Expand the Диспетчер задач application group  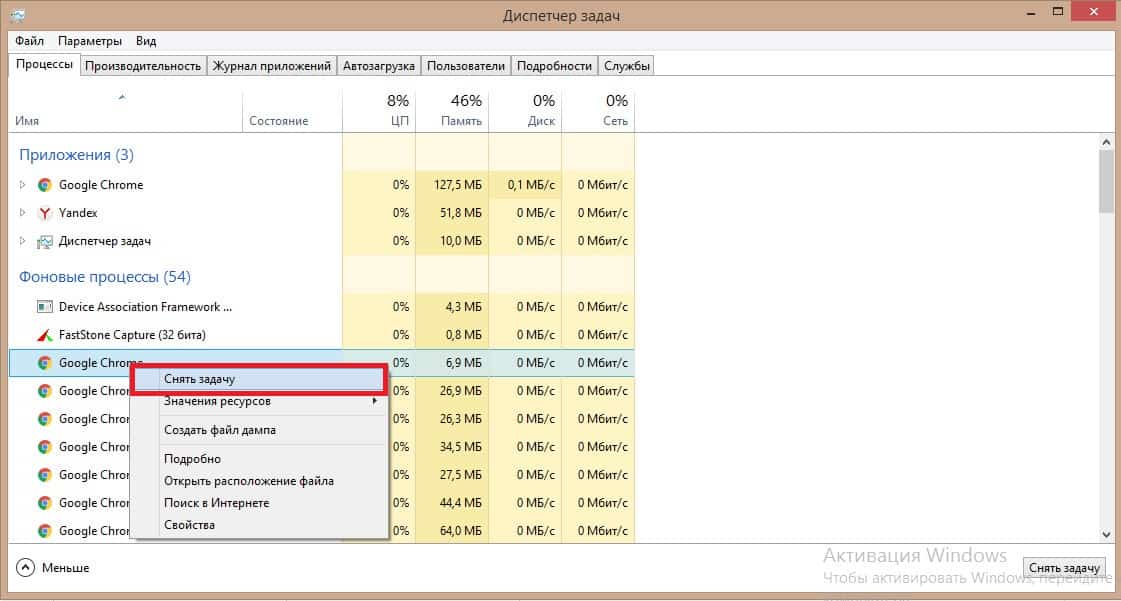[24, 241]
